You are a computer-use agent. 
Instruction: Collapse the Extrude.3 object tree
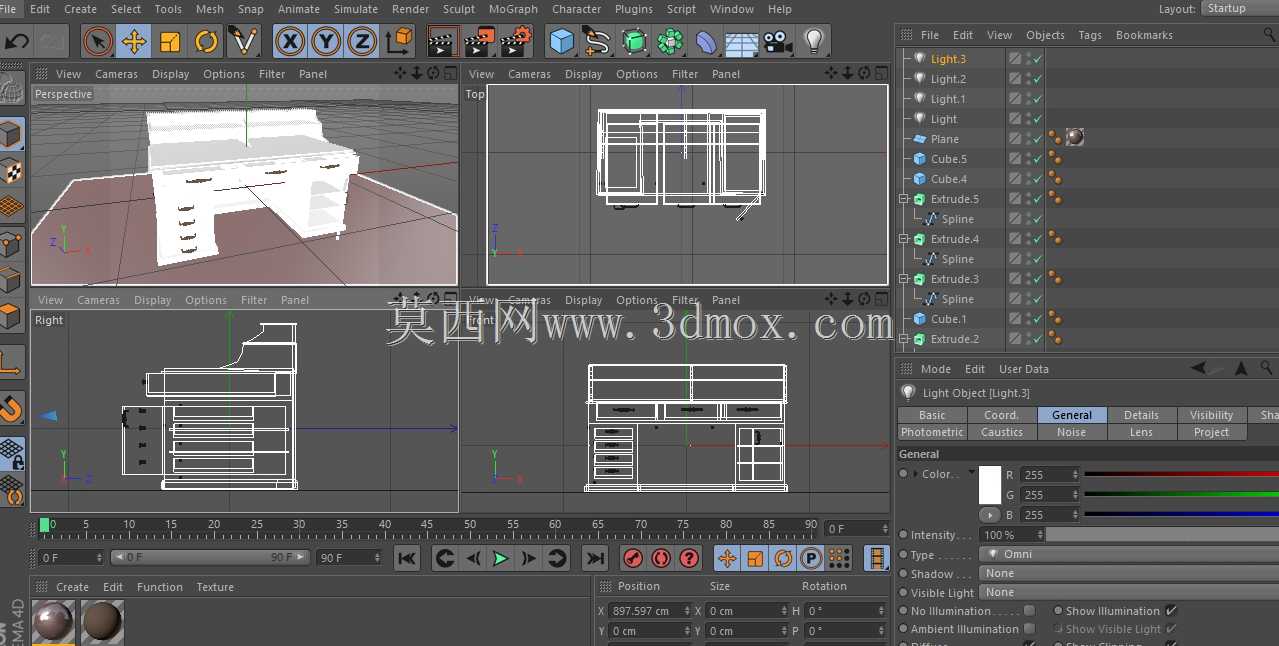click(904, 279)
